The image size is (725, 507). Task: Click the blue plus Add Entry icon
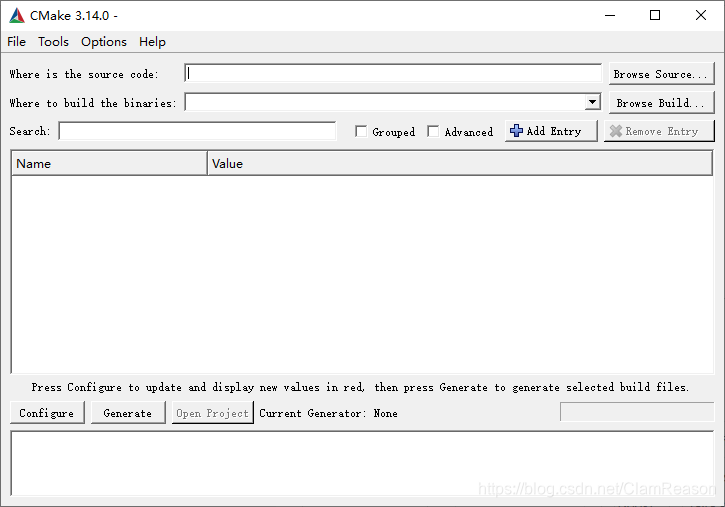pyautogui.click(x=516, y=131)
